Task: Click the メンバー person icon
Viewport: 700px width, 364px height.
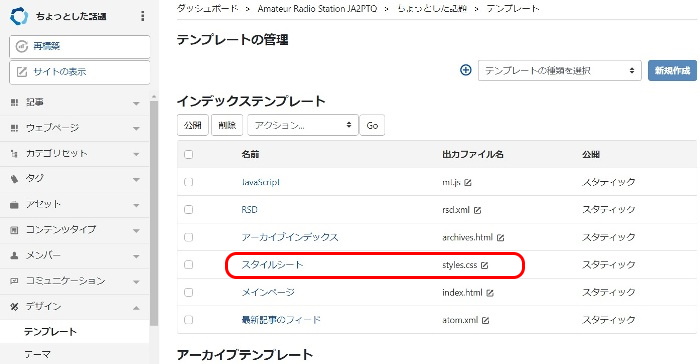Action: click(x=14, y=256)
